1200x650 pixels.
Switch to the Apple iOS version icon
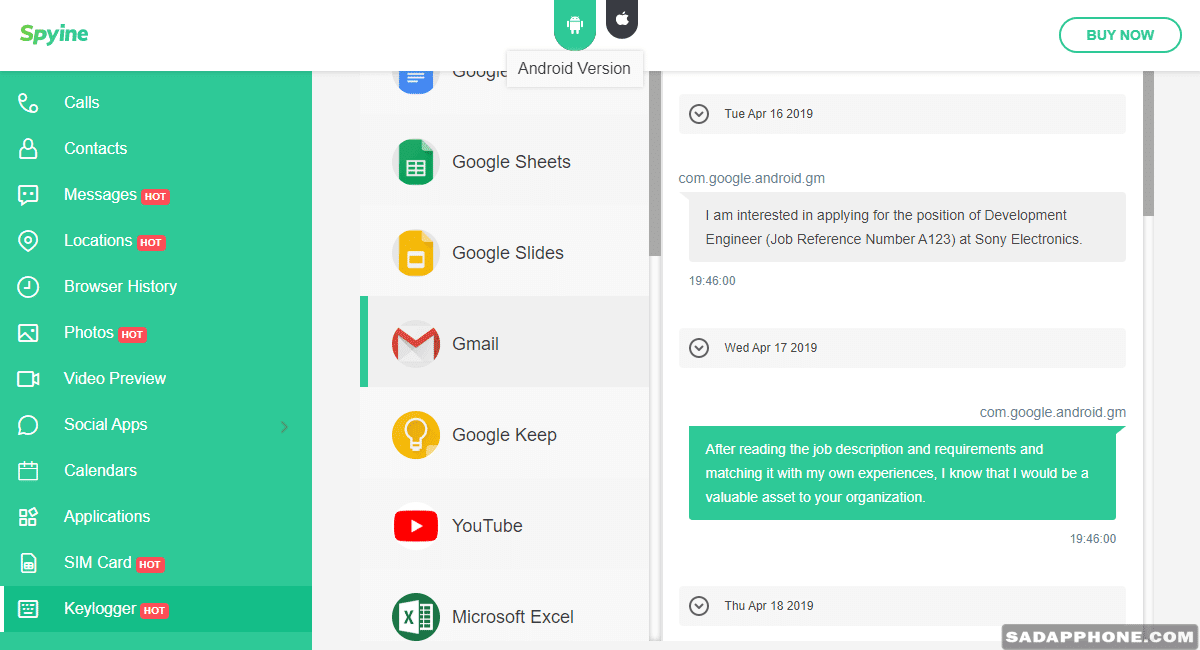coord(622,19)
